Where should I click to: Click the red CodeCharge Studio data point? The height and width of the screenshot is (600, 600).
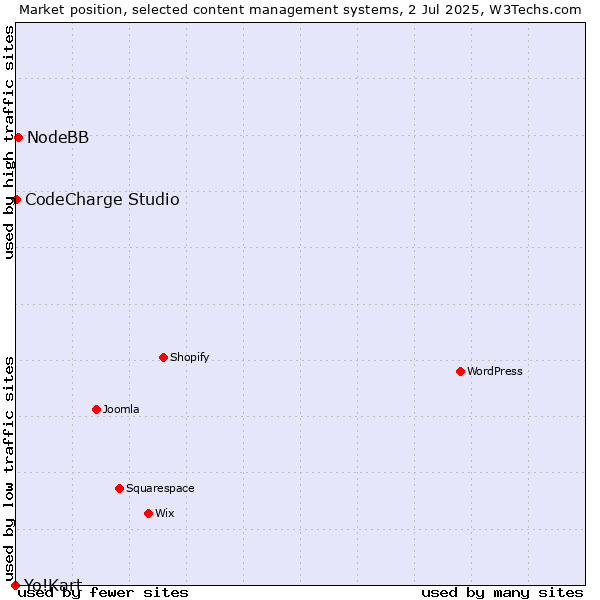(x=16, y=200)
